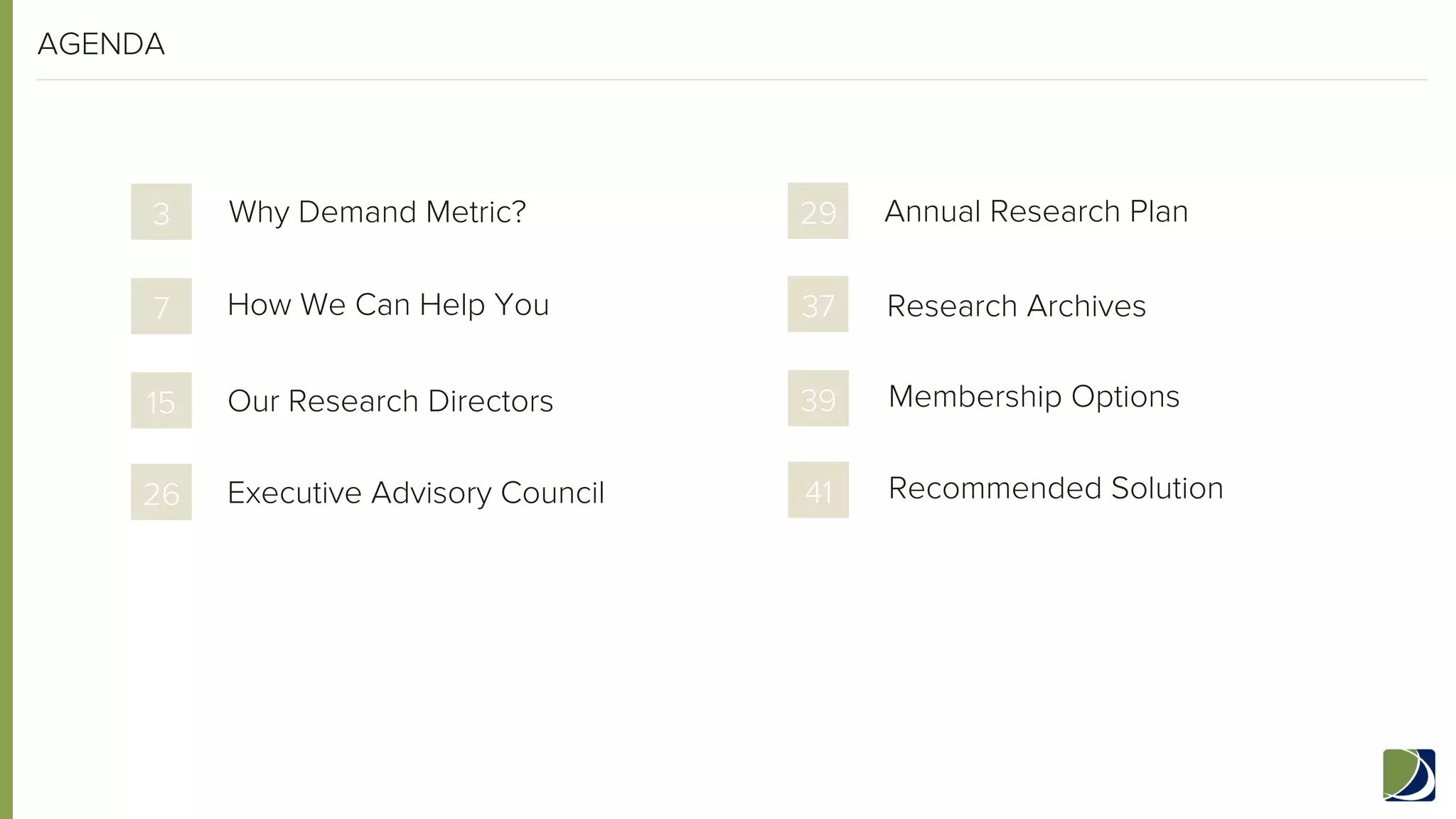This screenshot has width=1456, height=819.
Task: Click the page number 39 box
Action: [x=818, y=398]
